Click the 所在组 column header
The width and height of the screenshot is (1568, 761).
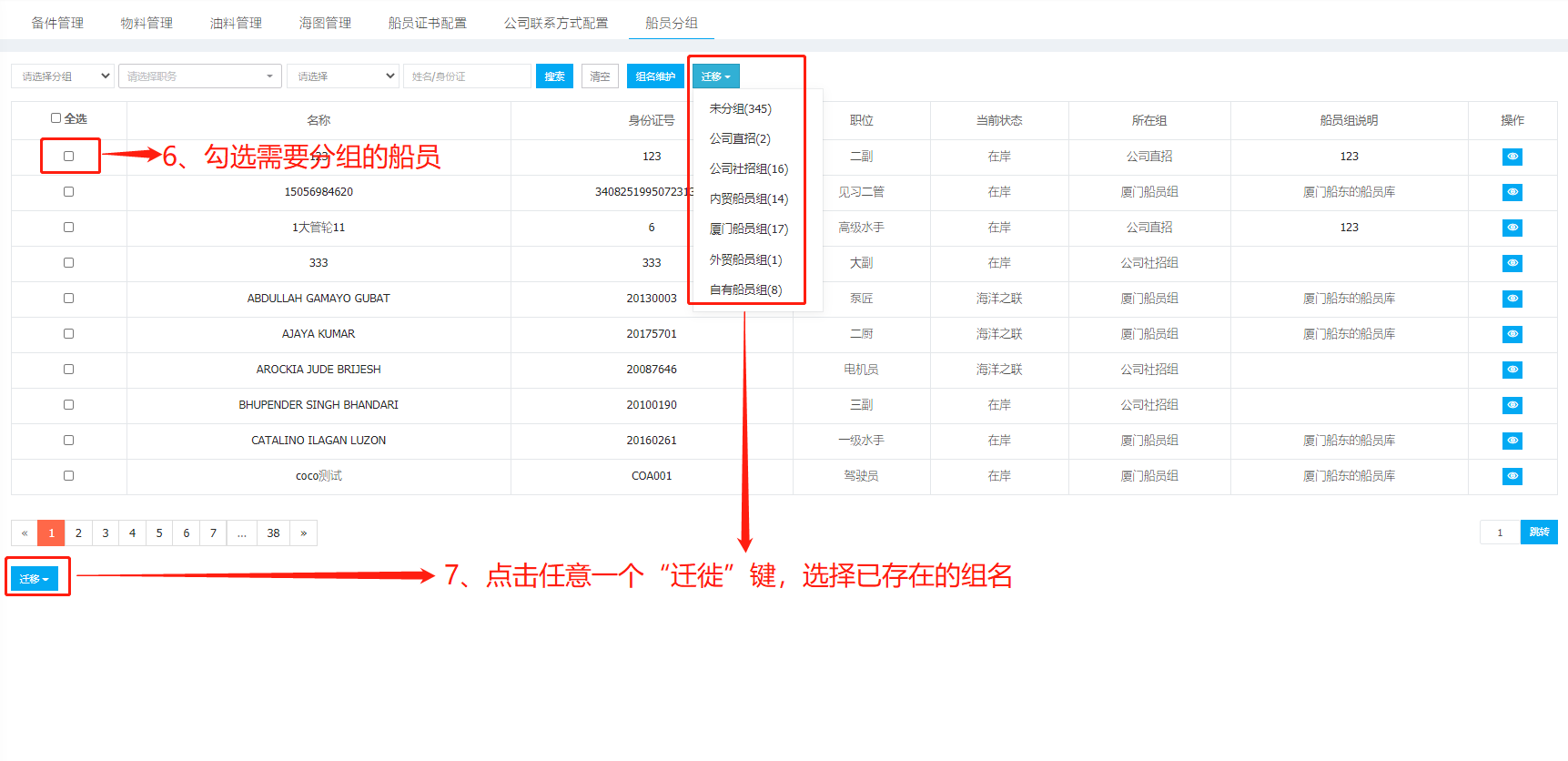(1149, 120)
